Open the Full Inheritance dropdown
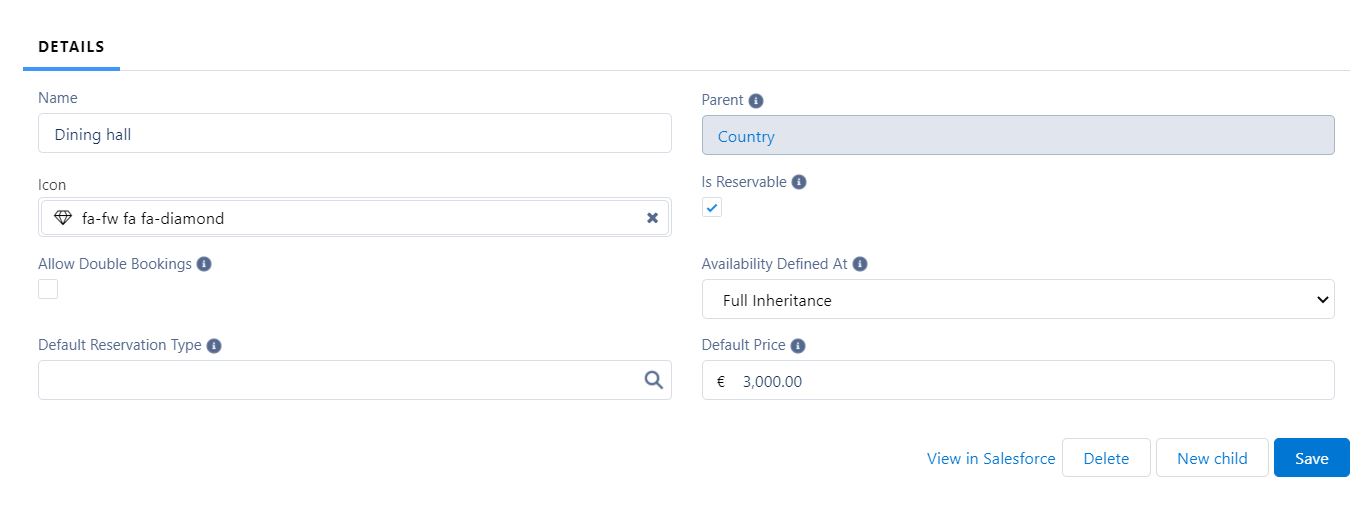 coord(1018,300)
